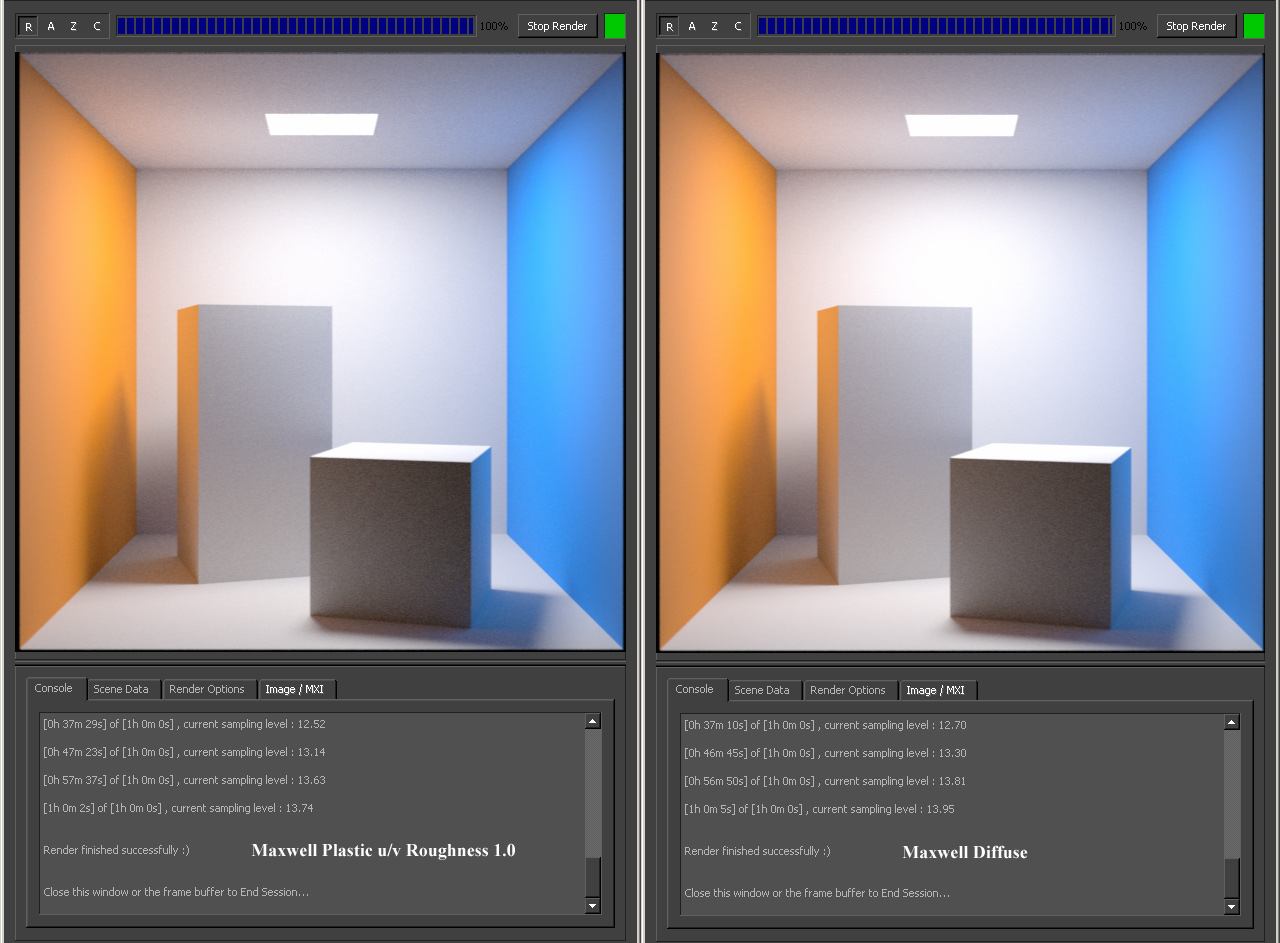Click green status indicator in left window
This screenshot has height=943, width=1280.
(615, 26)
